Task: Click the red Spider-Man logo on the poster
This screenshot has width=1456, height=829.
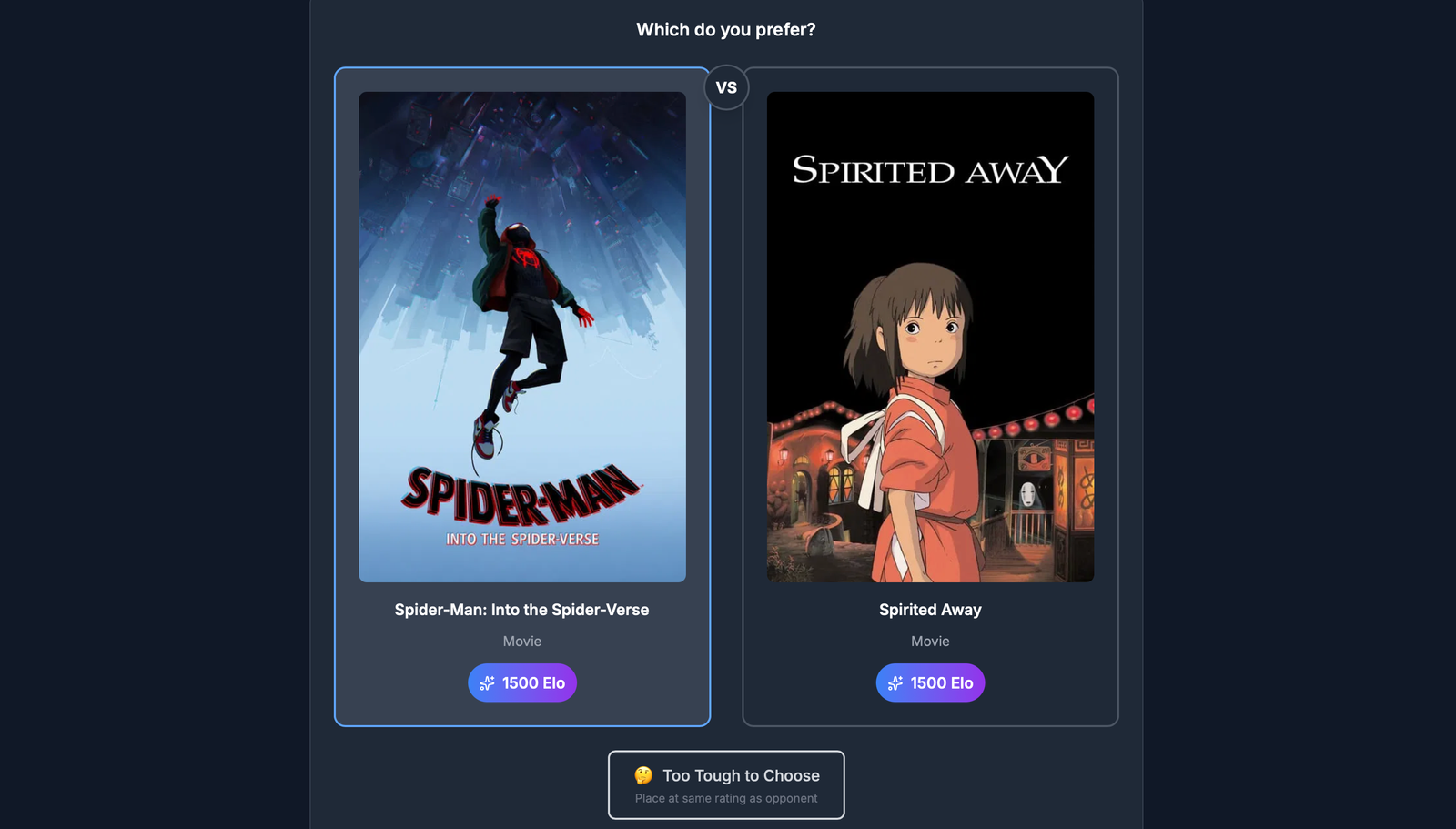Action: [521, 495]
